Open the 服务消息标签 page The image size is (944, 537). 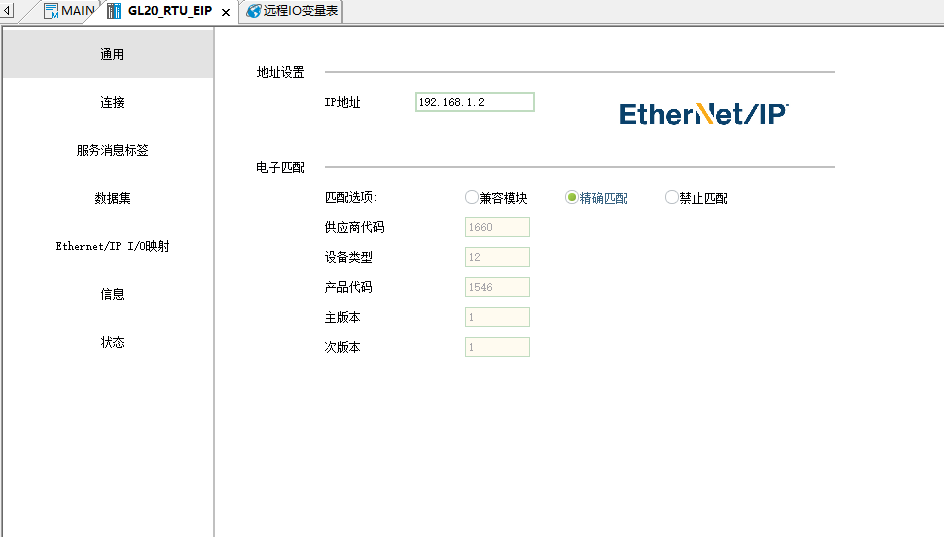[x=112, y=151]
